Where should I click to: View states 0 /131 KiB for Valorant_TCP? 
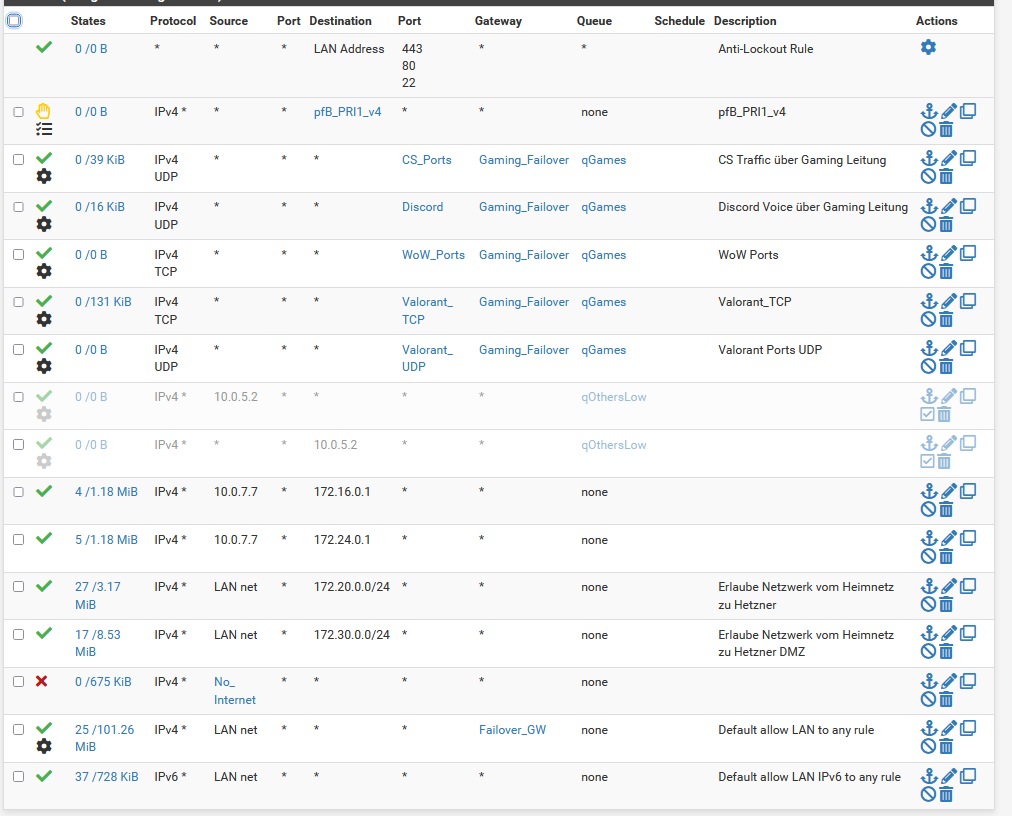click(x=103, y=301)
